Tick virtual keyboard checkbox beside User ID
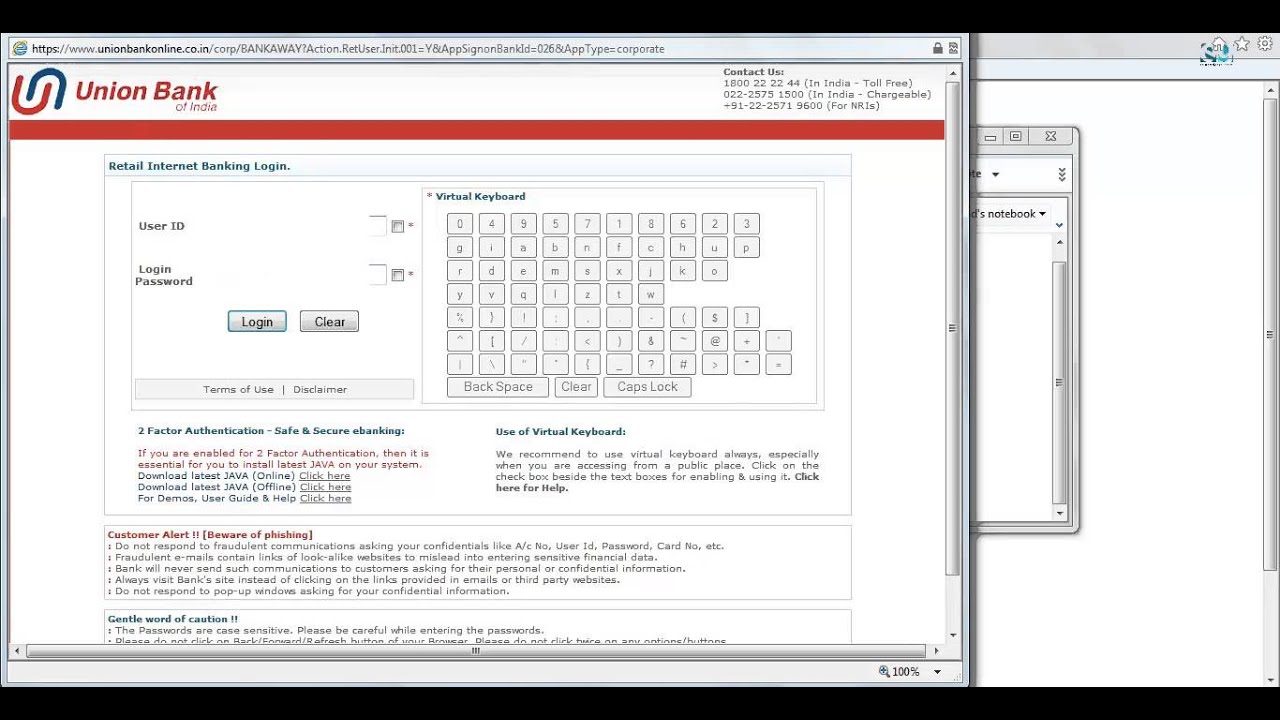The height and width of the screenshot is (720, 1280). 398,227
